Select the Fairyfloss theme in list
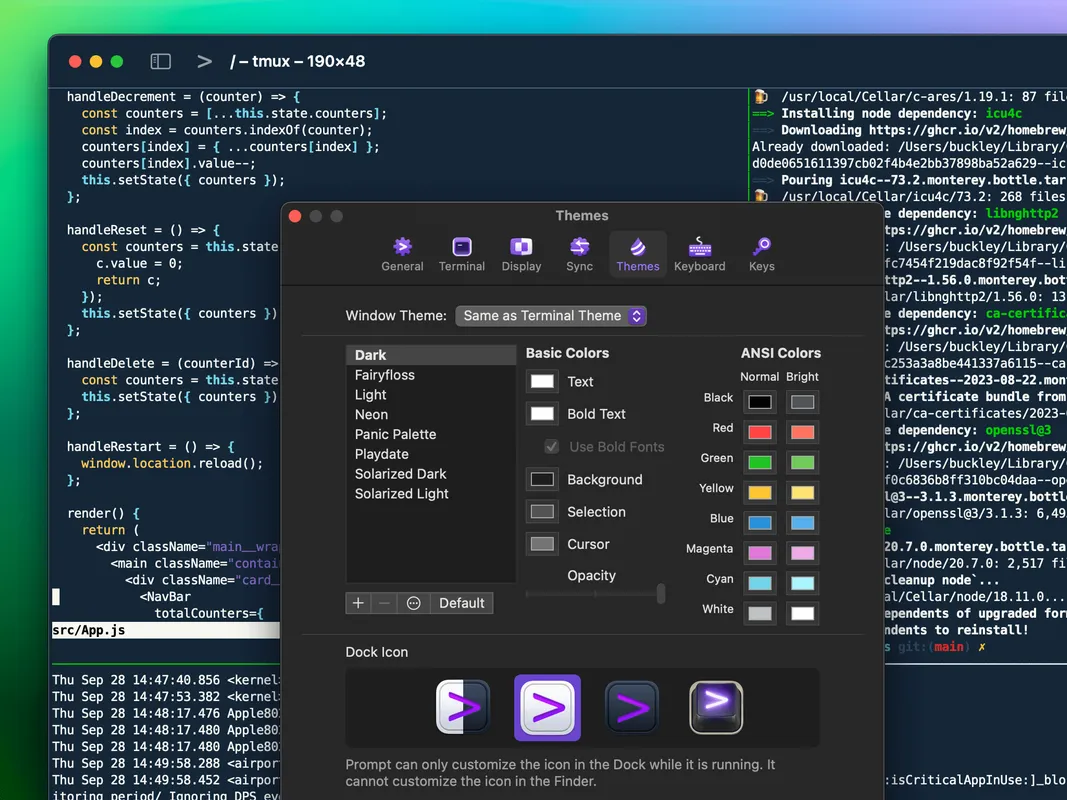The height and width of the screenshot is (800, 1067). (384, 375)
